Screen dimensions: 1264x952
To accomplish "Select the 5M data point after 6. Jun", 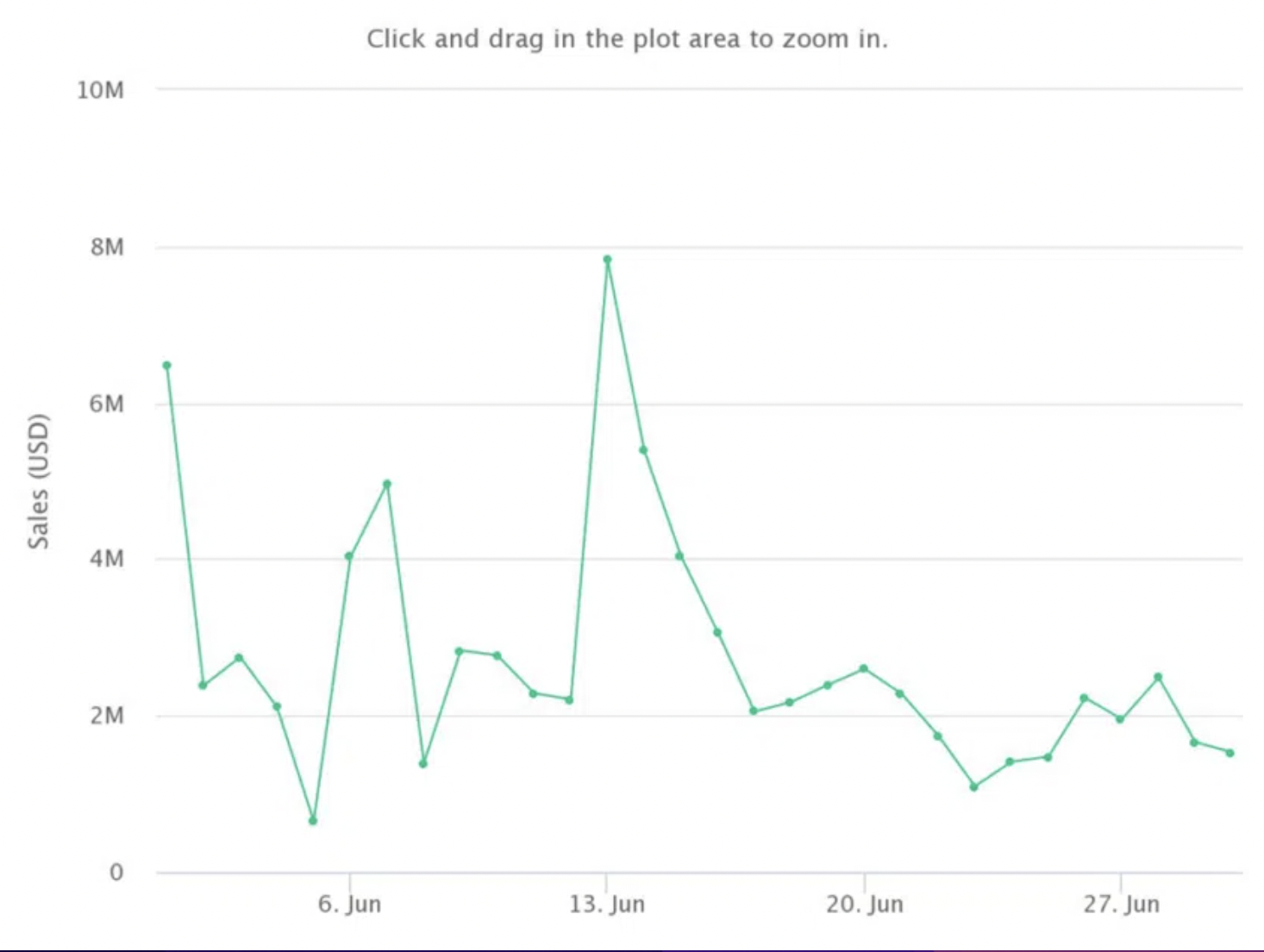I will pos(387,484).
